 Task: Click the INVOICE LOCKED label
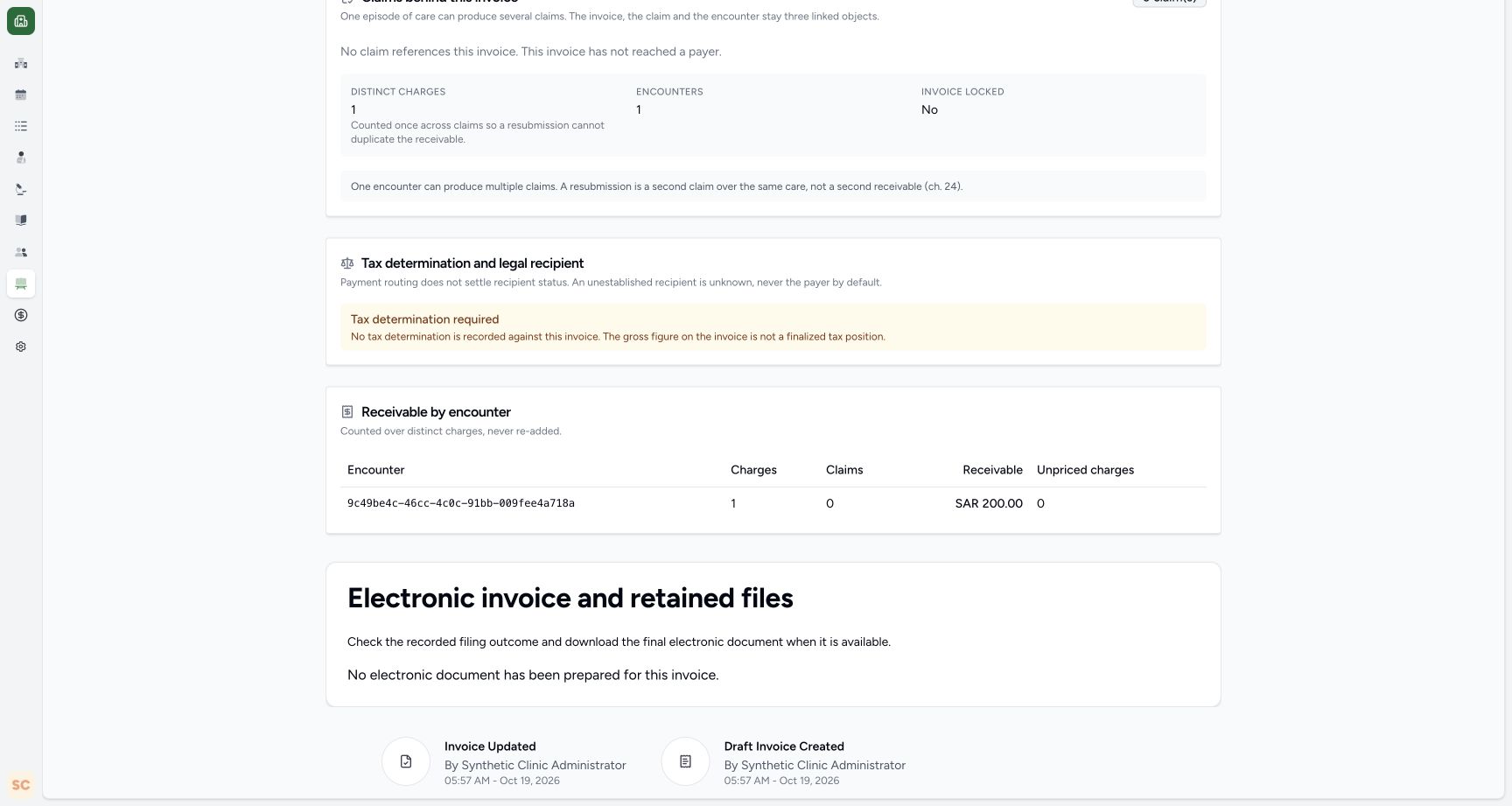click(x=962, y=92)
